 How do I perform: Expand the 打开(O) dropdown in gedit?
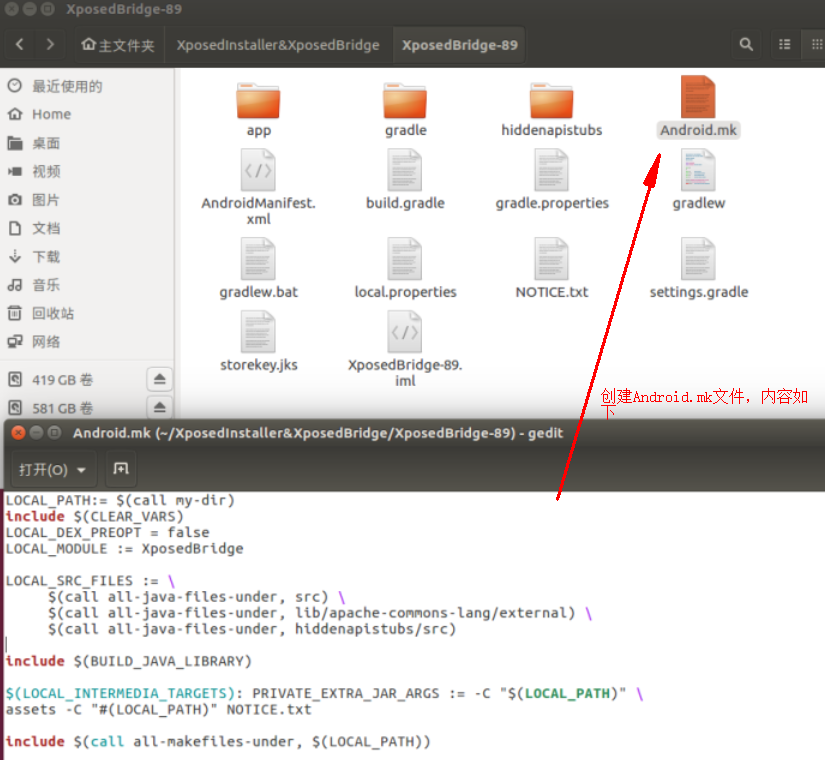tap(53, 469)
